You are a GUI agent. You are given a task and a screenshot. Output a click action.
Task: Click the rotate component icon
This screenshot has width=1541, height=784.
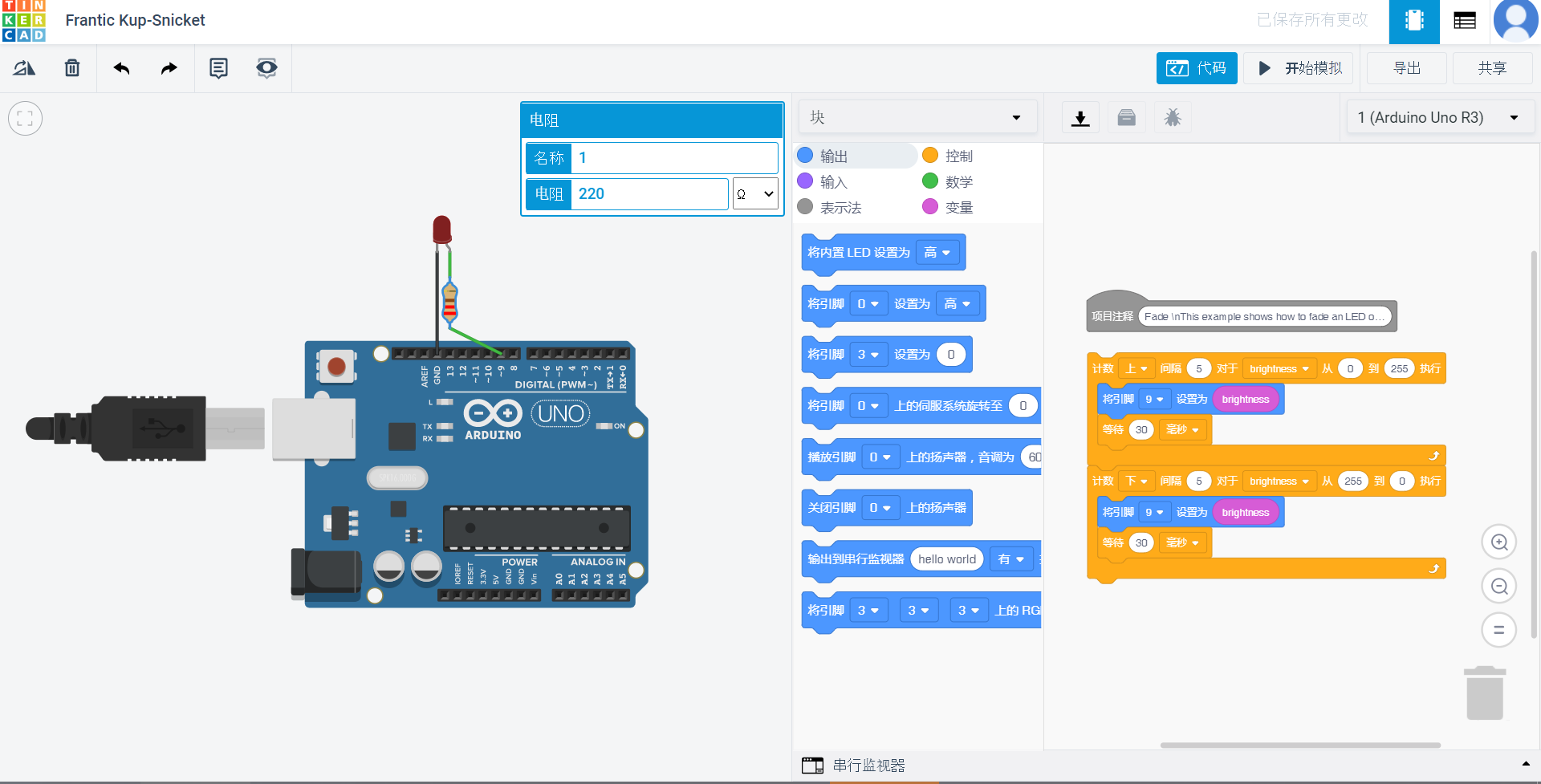tap(24, 68)
